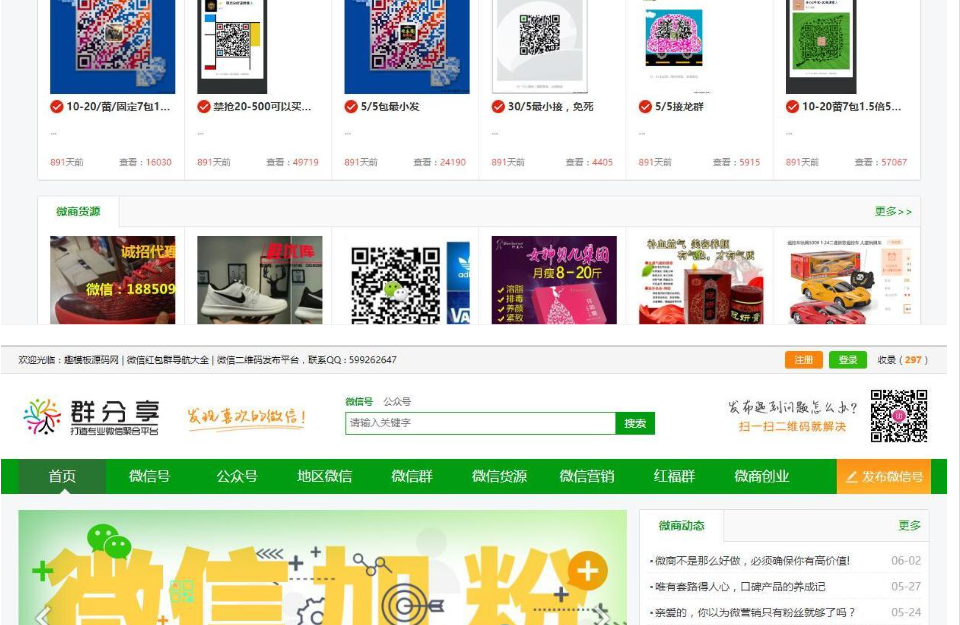Click QR thumbnail above 10-20/苗/固定7包1
This screenshot has height=625, width=960.
[113, 47]
